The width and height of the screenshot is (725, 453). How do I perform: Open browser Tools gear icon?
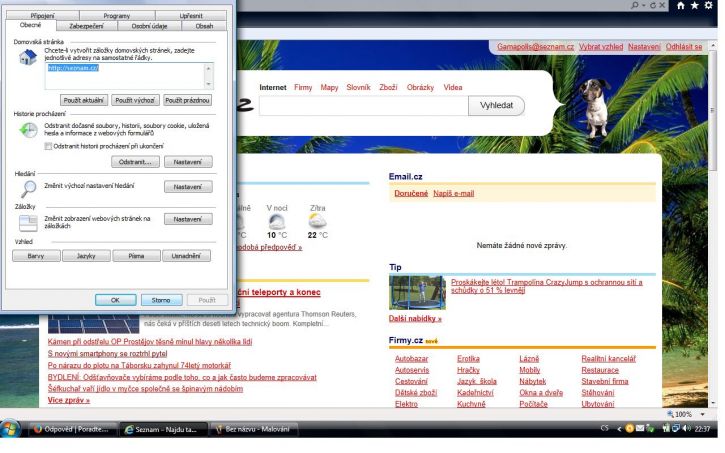708,6
